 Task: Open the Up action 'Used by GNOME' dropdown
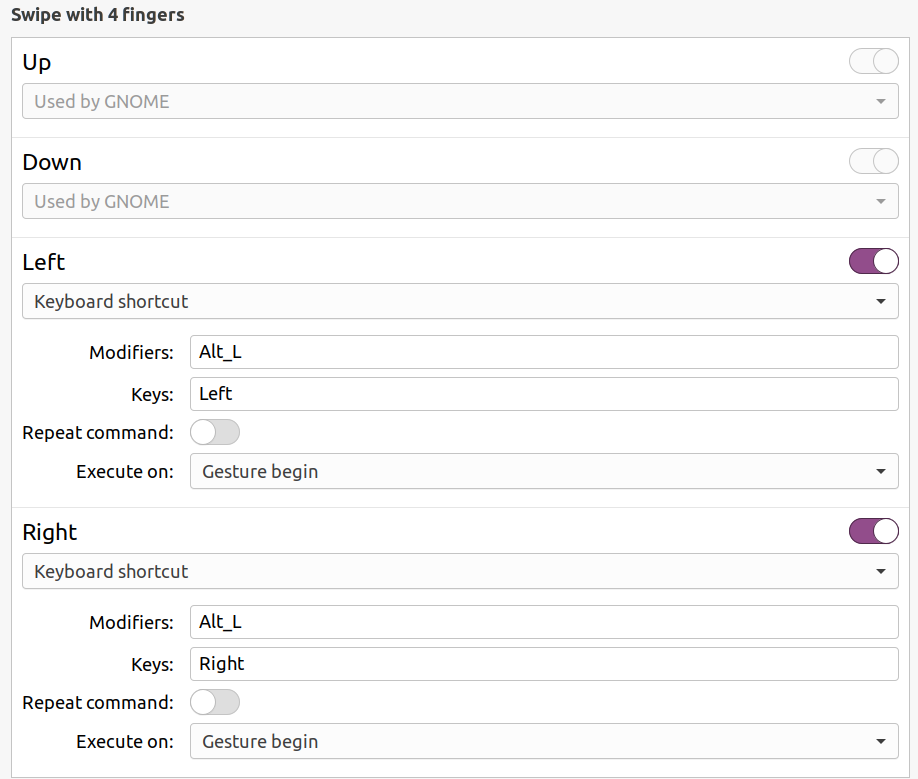(460, 101)
